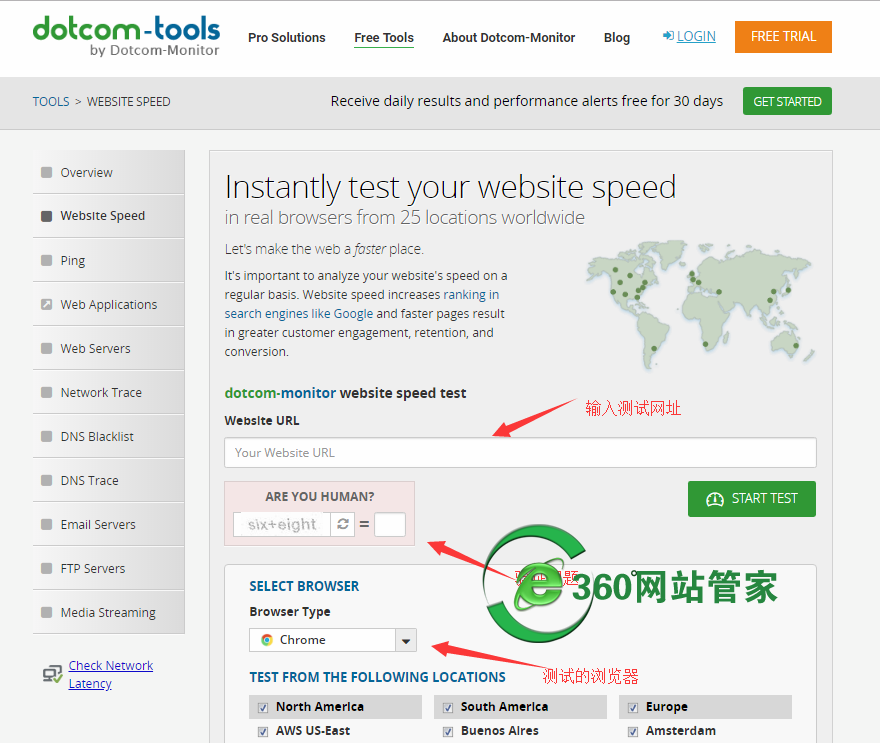Uncheck the Buenos Aires location

click(448, 732)
